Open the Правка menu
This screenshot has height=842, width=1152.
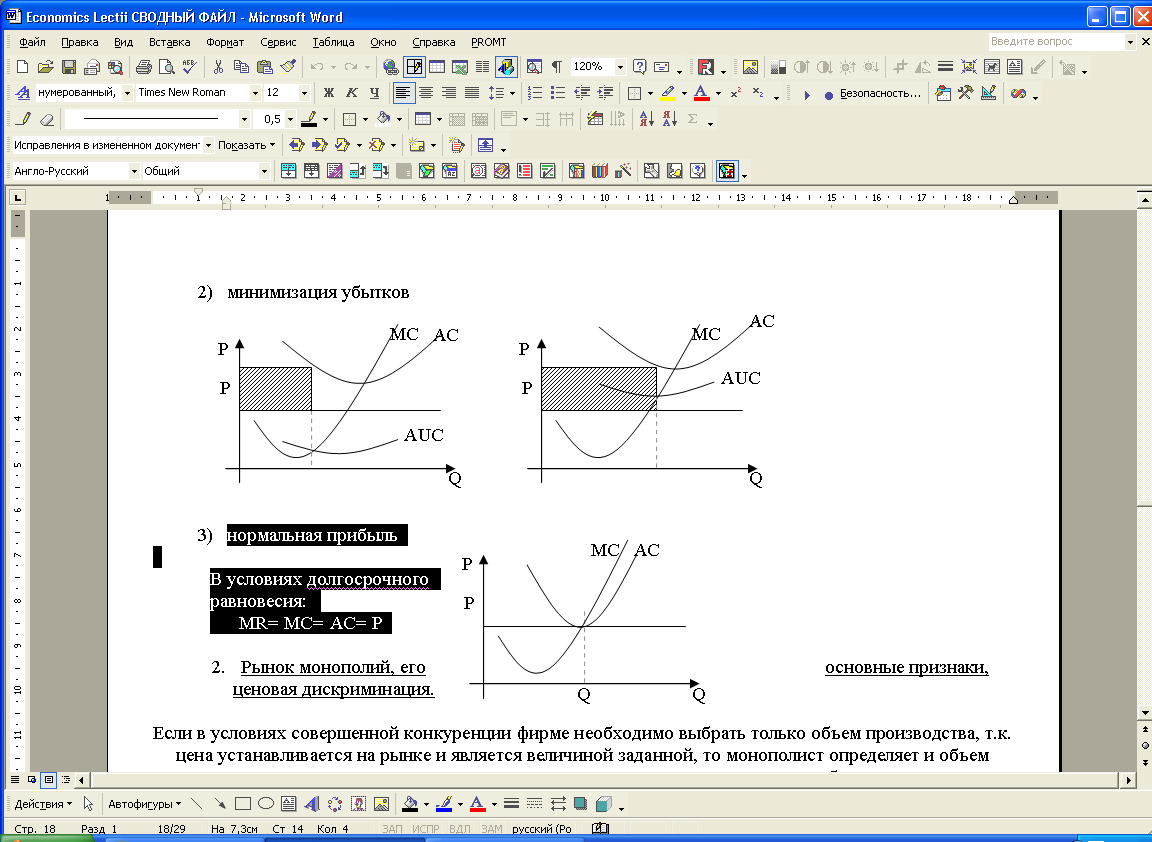point(79,42)
